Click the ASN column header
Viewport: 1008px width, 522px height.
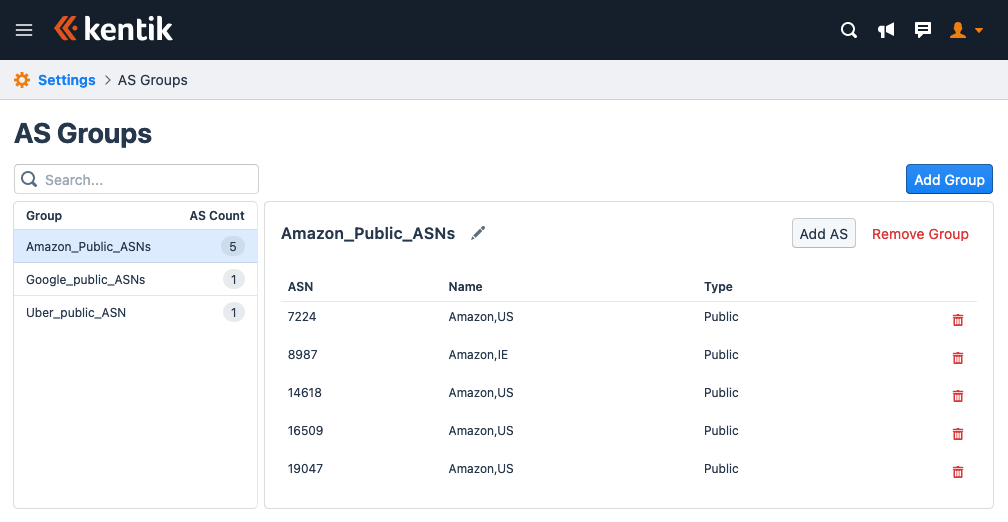pyautogui.click(x=300, y=287)
